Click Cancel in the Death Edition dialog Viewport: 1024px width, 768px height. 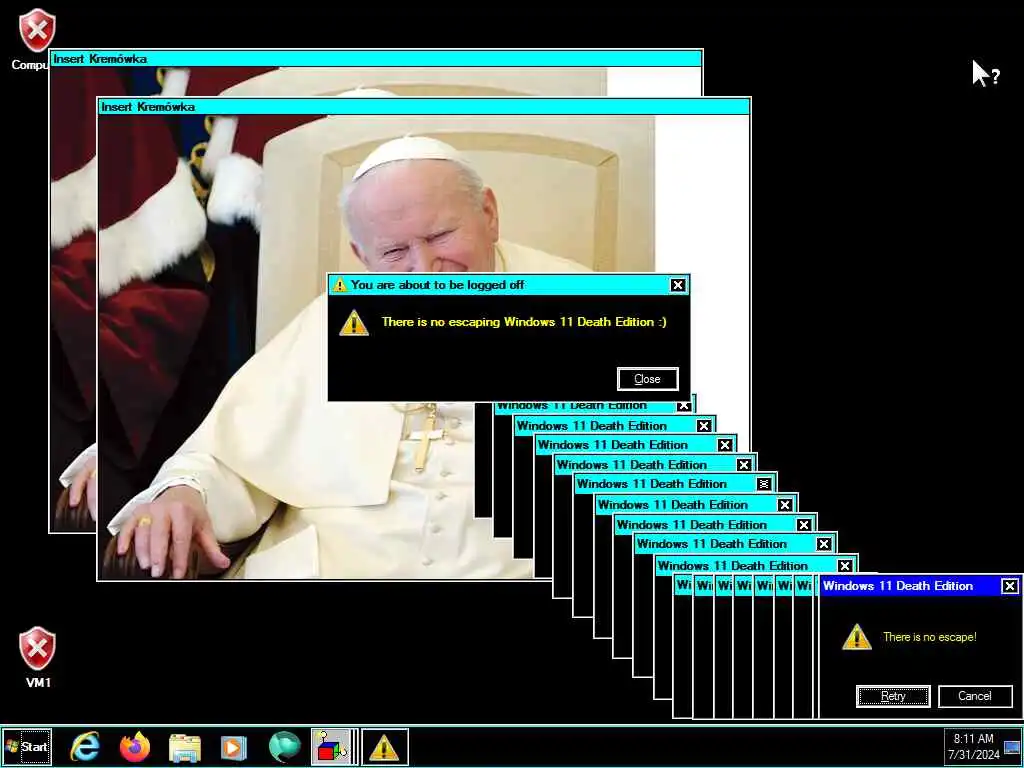tap(975, 696)
